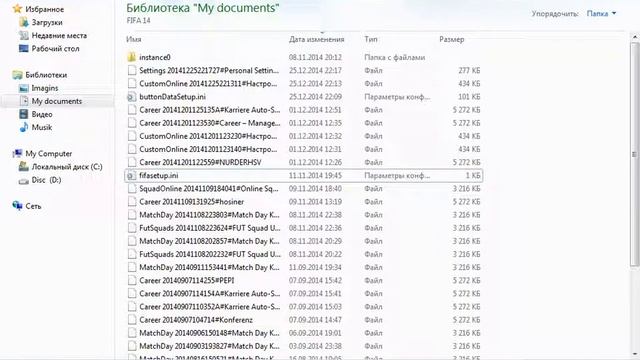640x360 pixels.
Task: Select the file name Career 20140907110352A
Action: coord(210,307)
